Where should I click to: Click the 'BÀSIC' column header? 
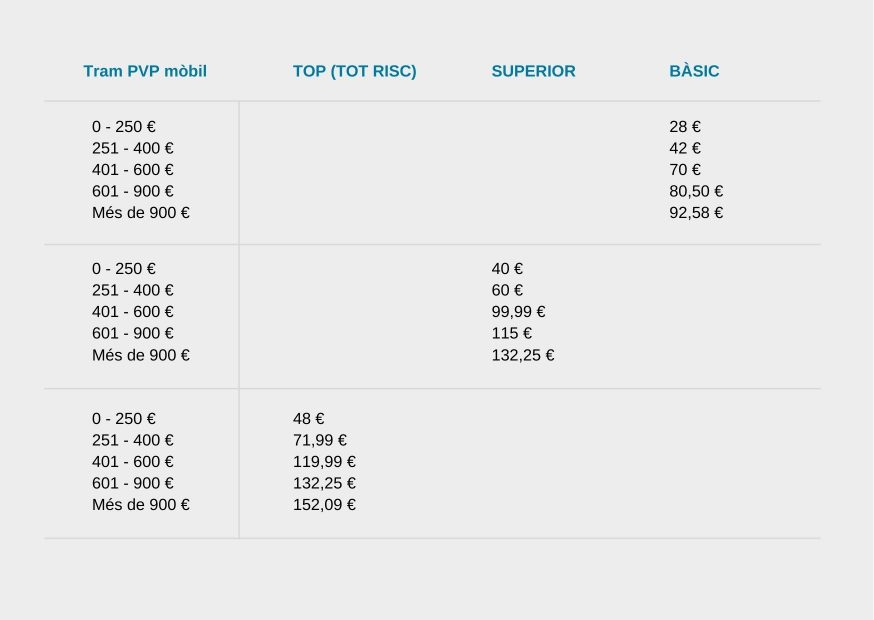coord(694,71)
